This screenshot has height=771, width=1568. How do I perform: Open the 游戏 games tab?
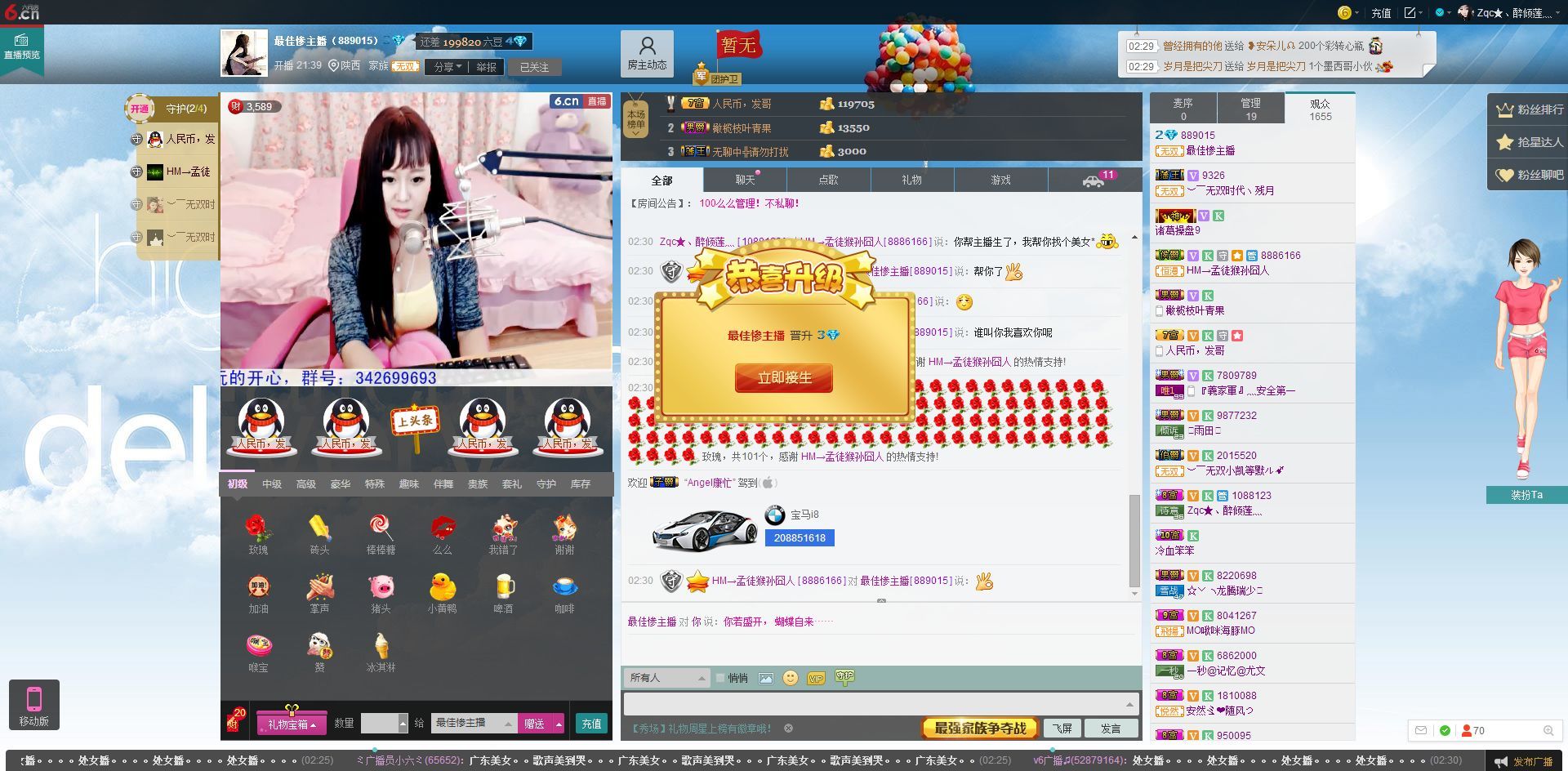pos(1000,180)
